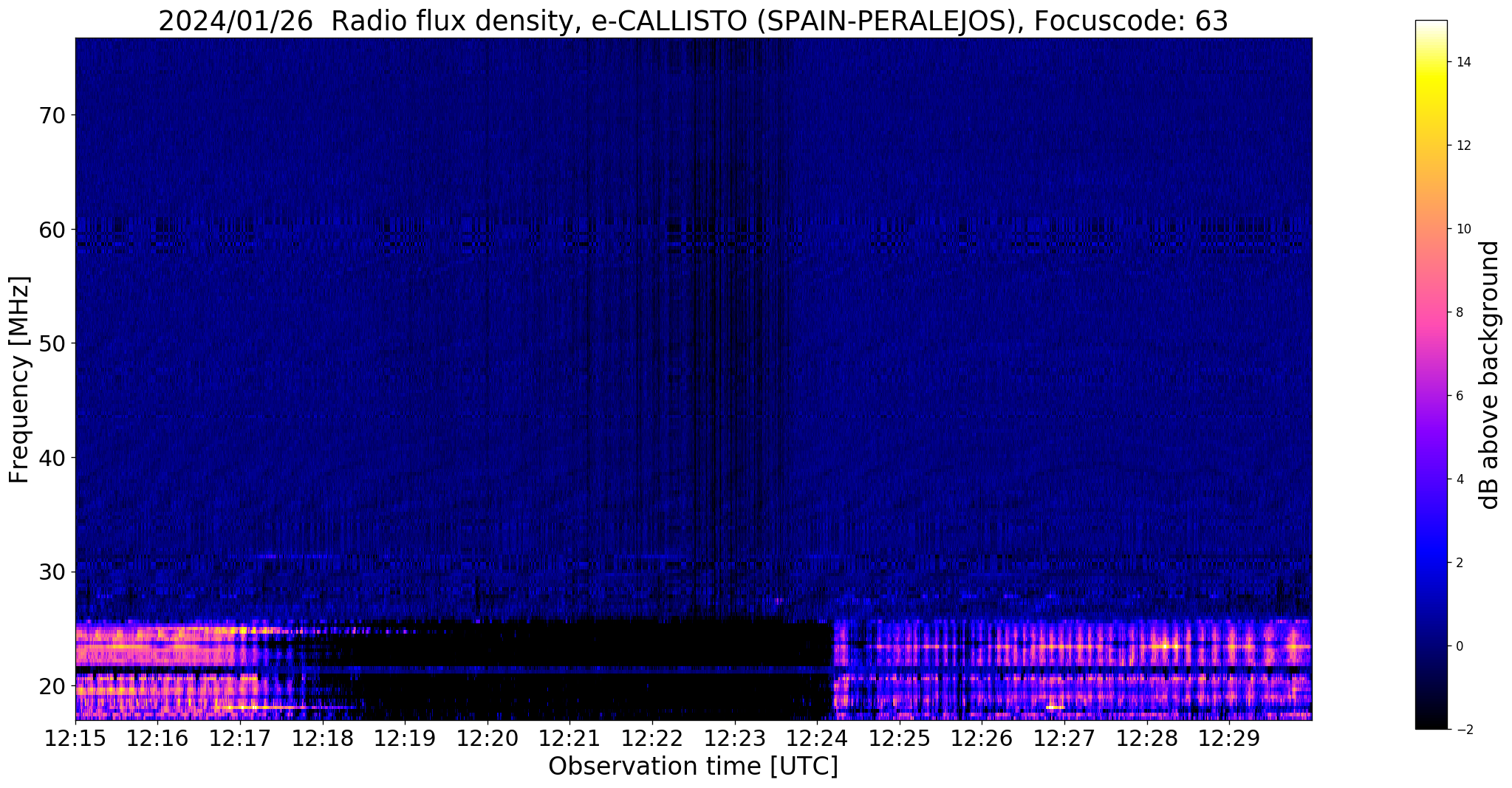Click the 'Frequency [MHz]' y-axis label
1512x788 pixels.
(x=19, y=380)
